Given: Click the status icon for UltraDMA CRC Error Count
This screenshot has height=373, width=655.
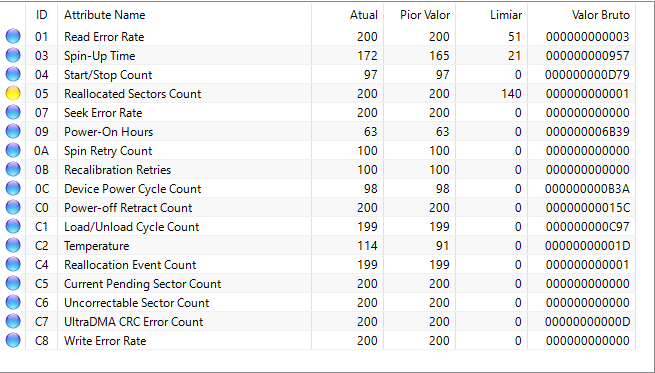Looking at the screenshot, I should [x=13, y=322].
